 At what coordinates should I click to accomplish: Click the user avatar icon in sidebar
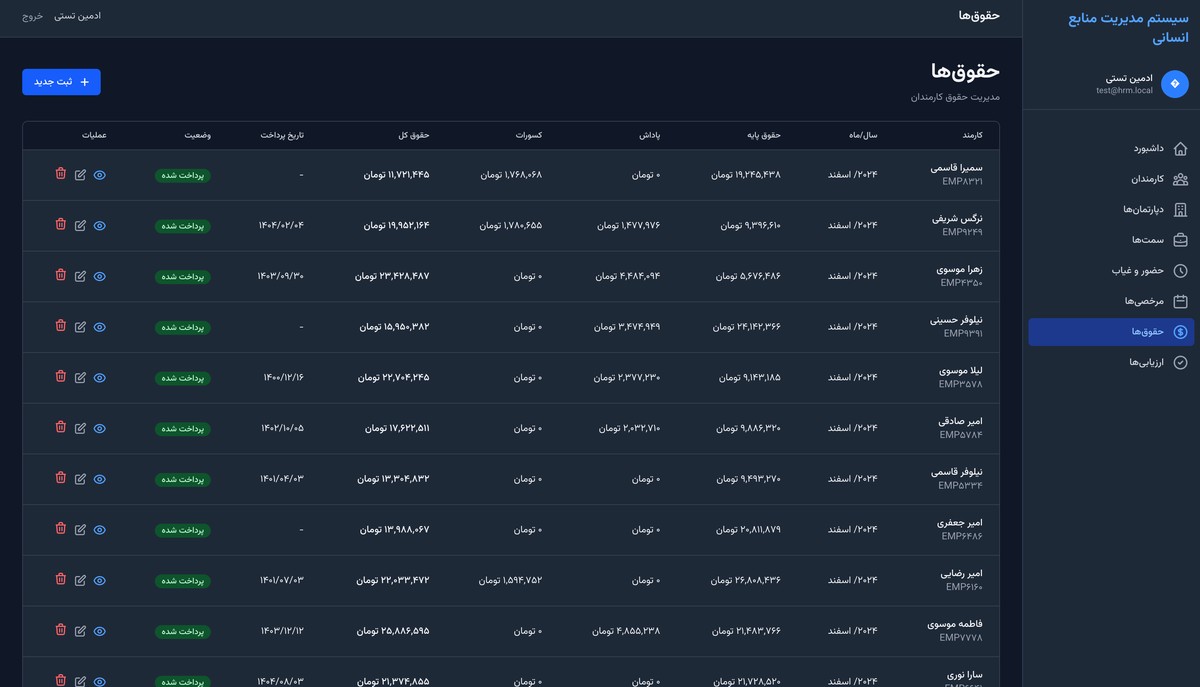click(1174, 84)
